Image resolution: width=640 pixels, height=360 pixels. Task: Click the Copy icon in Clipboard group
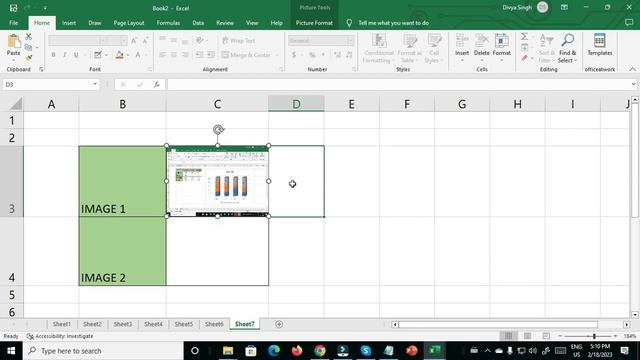point(28,47)
